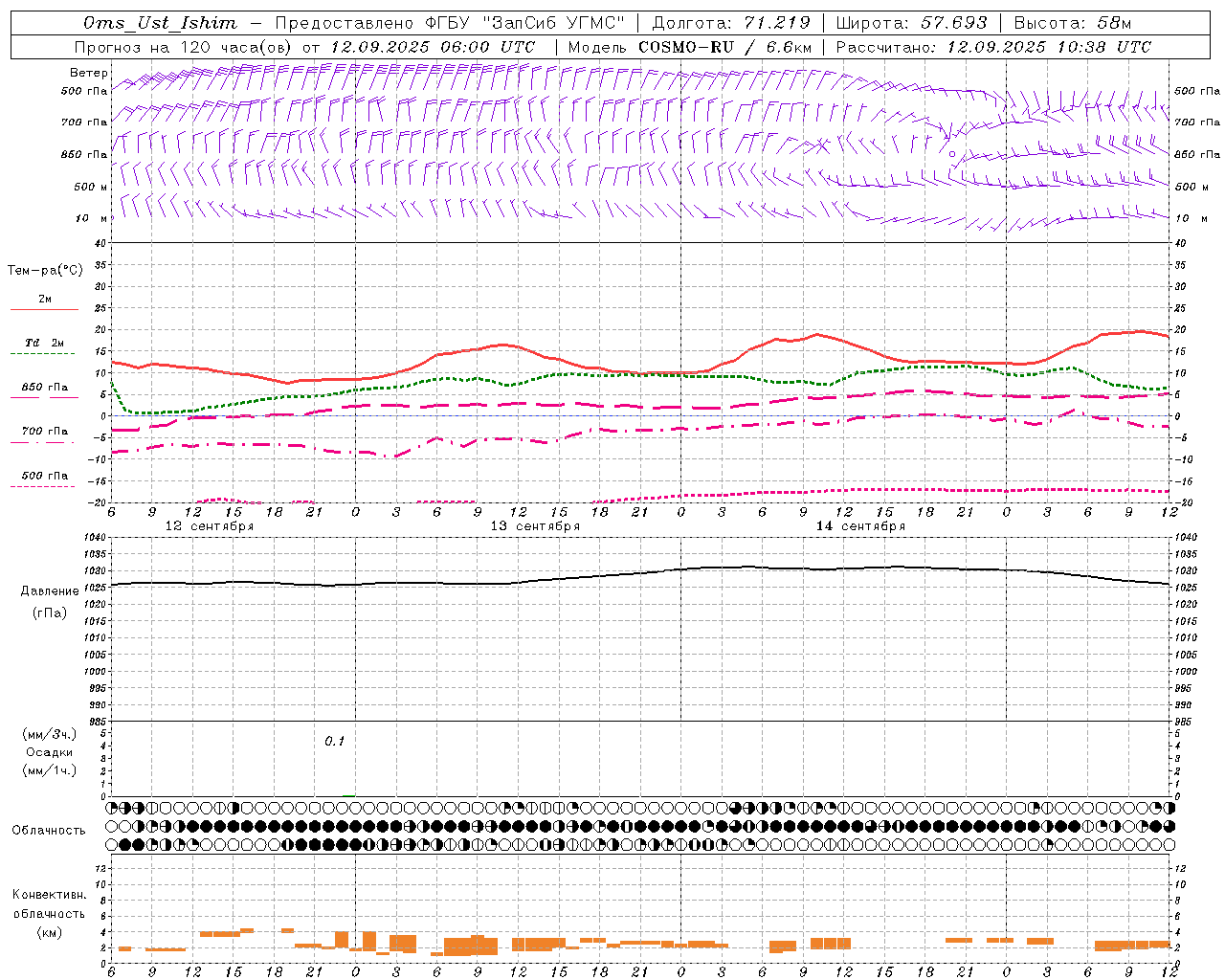The width and height of the screenshot is (1225, 980).
Task: Click the Осадки precipitation label
Action: (50, 752)
